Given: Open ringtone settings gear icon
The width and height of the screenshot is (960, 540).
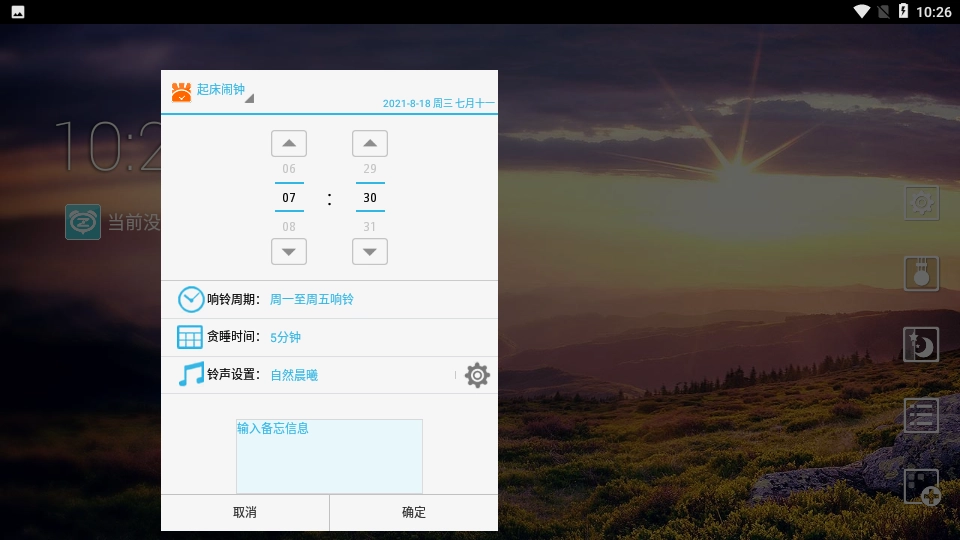Looking at the screenshot, I should pos(477,375).
